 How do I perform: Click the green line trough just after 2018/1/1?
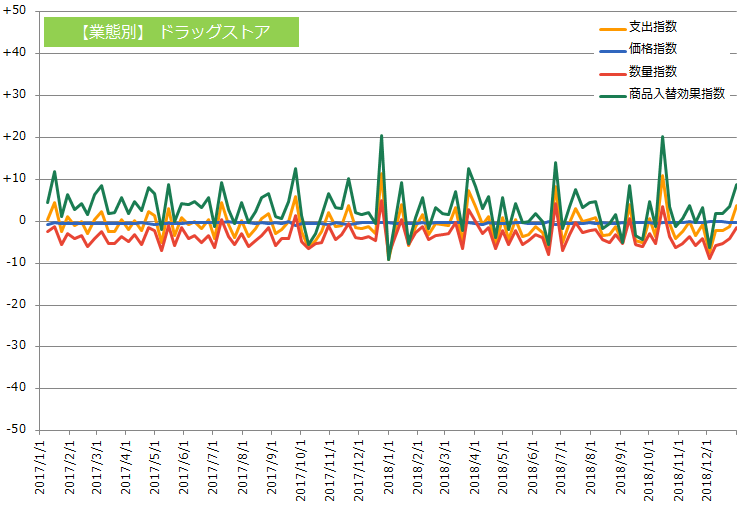click(x=389, y=259)
